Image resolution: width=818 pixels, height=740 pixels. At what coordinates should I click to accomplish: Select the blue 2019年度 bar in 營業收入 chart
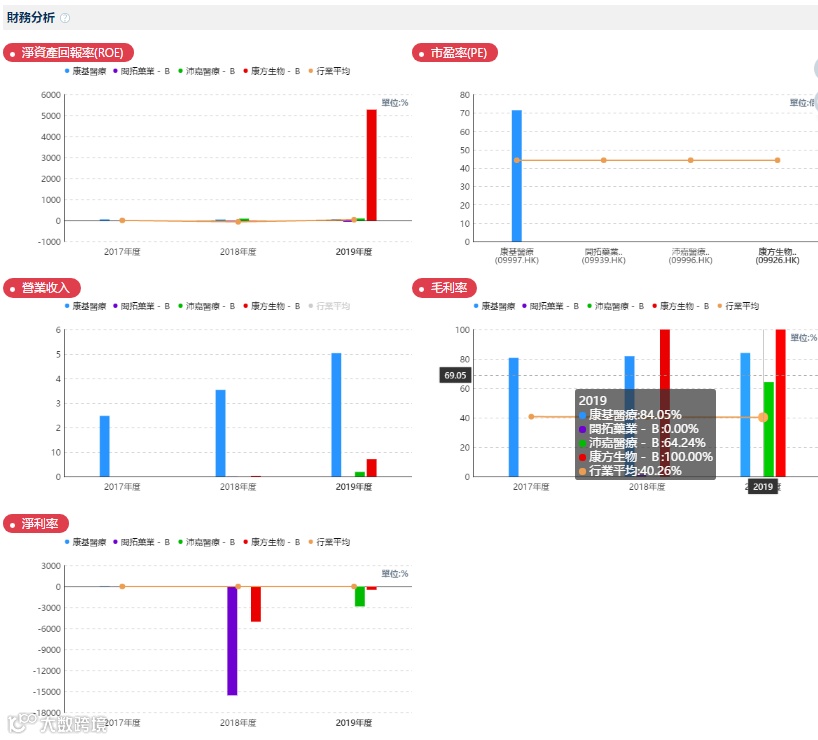coord(336,415)
